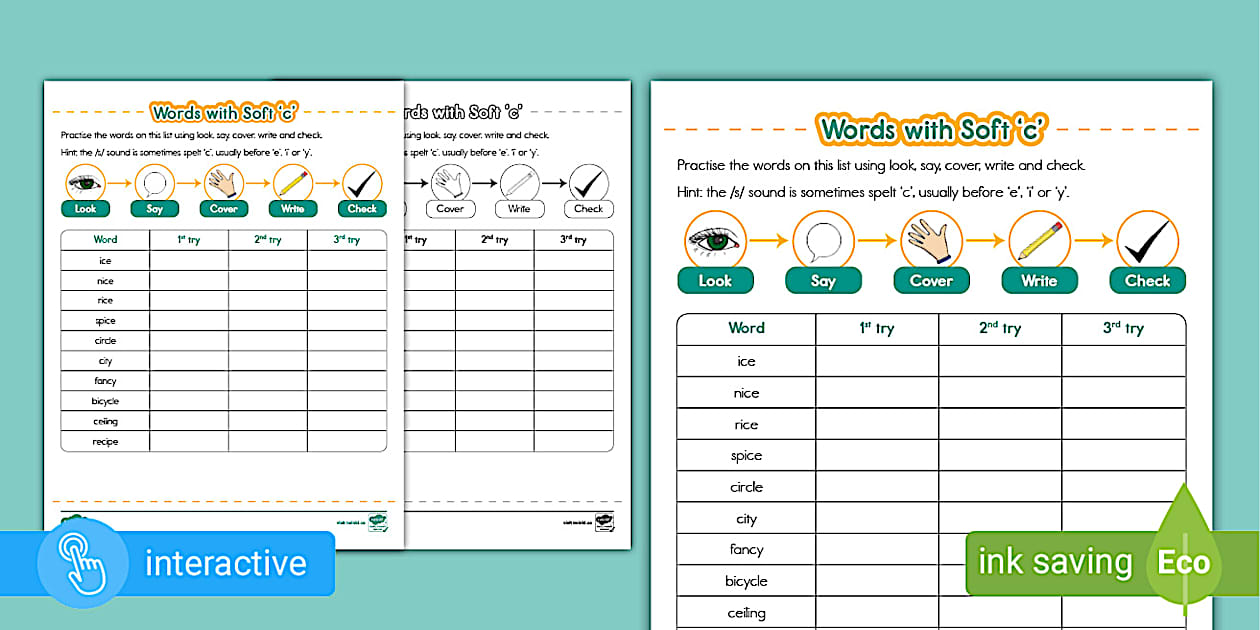Select the Cover hand icon
Viewport: 1260px width, 630px height.
[931, 240]
